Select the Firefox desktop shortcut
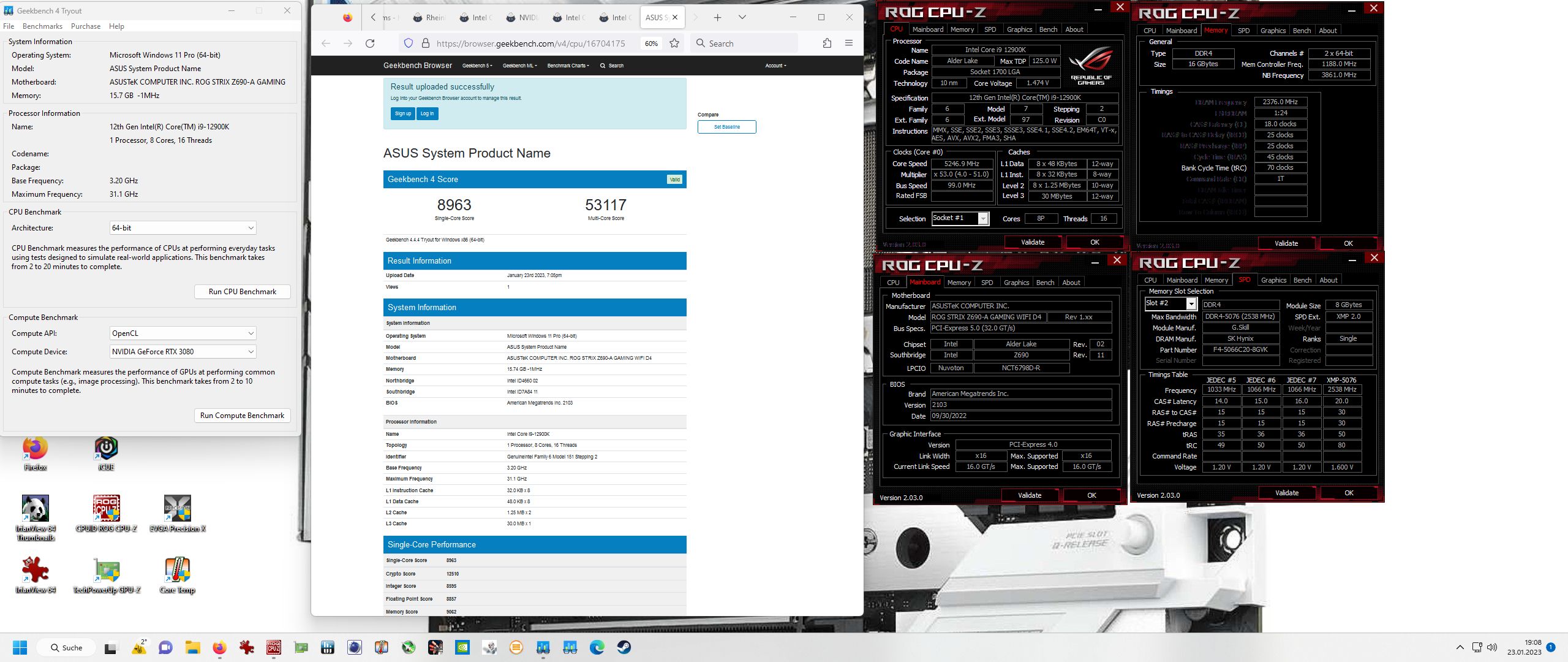Image resolution: width=1568 pixels, height=662 pixels. (x=36, y=454)
